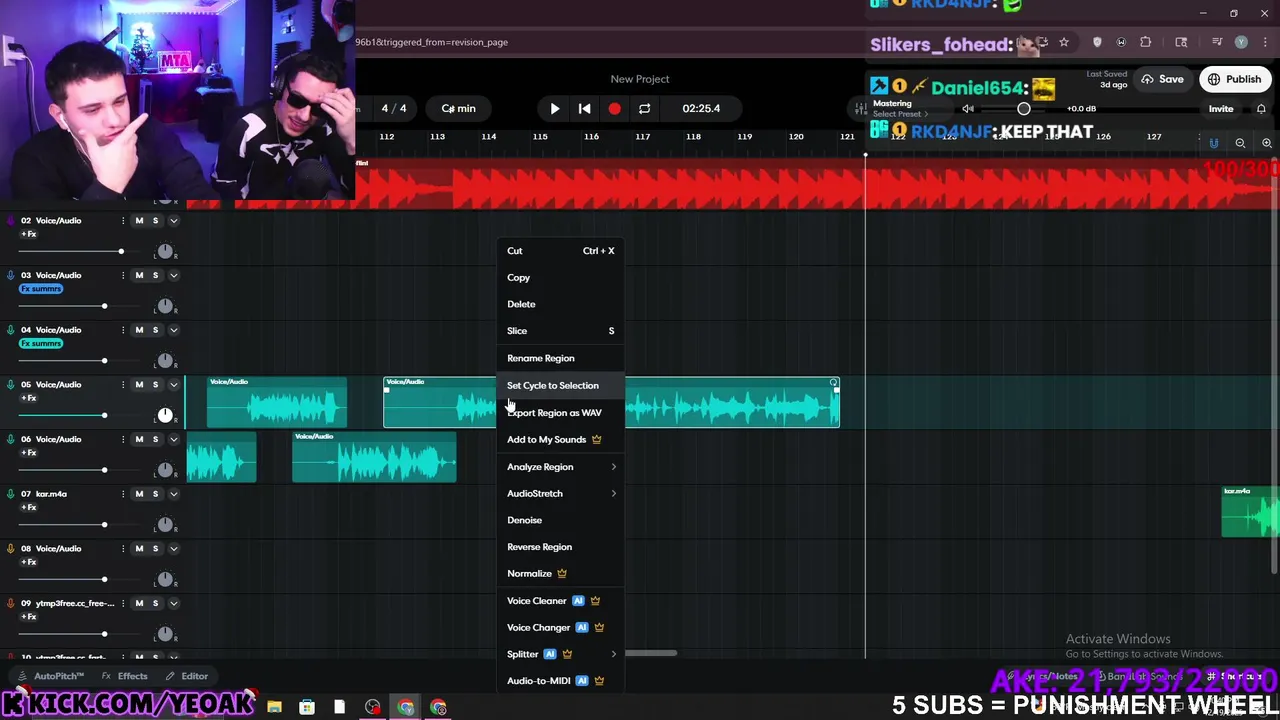Click track 03 microphone icon
The width and height of the screenshot is (1280, 720).
point(11,275)
